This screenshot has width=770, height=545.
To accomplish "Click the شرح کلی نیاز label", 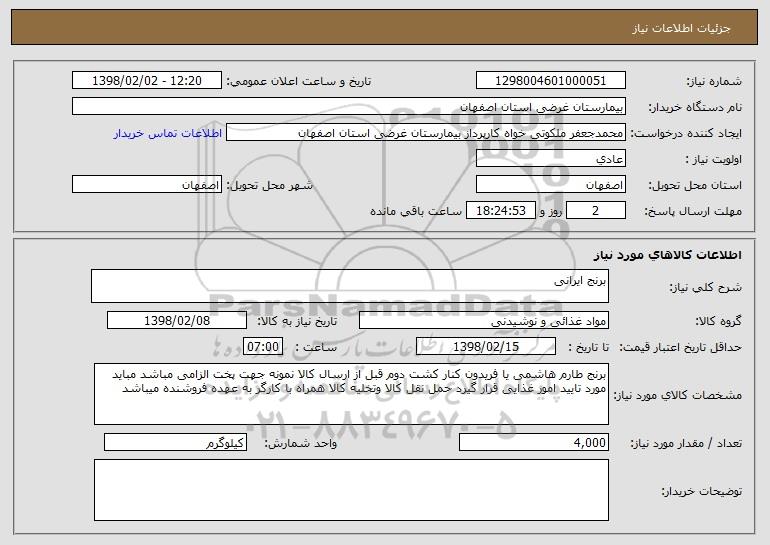I will click(706, 287).
